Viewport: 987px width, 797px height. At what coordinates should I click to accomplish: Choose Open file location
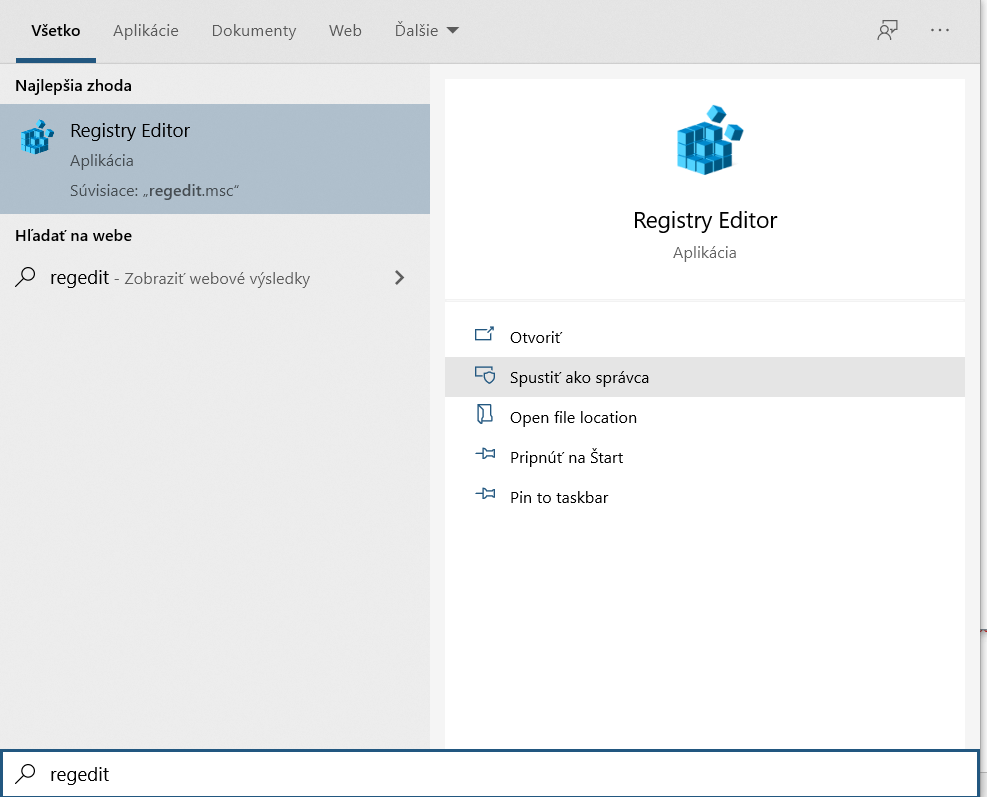pos(704,417)
